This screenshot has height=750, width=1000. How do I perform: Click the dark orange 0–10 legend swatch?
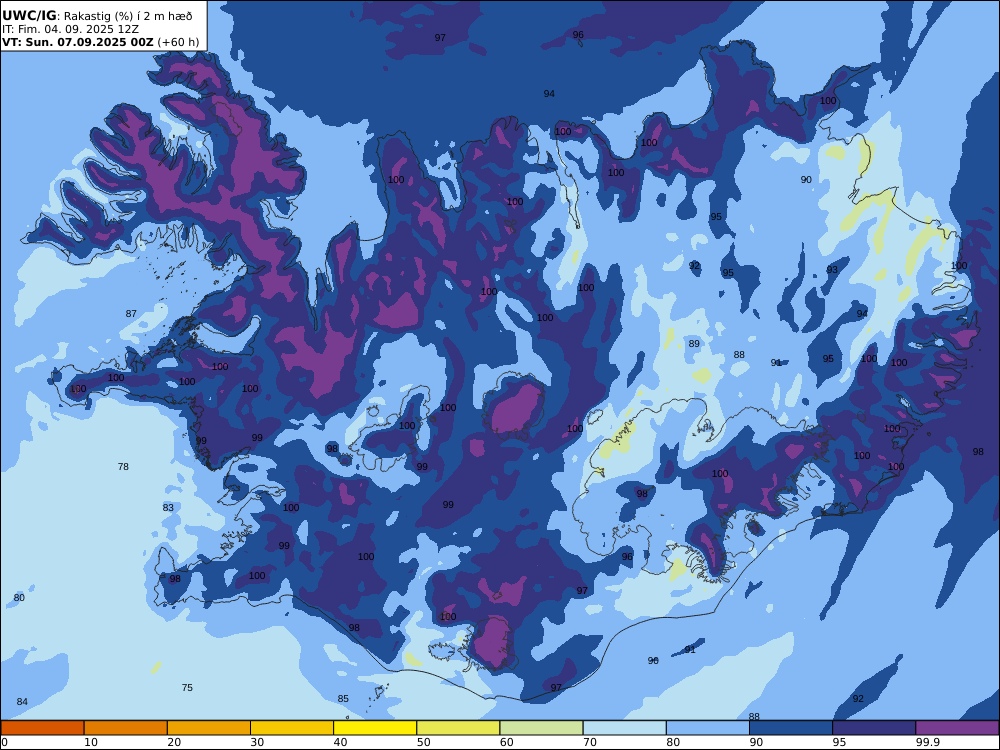[42, 728]
